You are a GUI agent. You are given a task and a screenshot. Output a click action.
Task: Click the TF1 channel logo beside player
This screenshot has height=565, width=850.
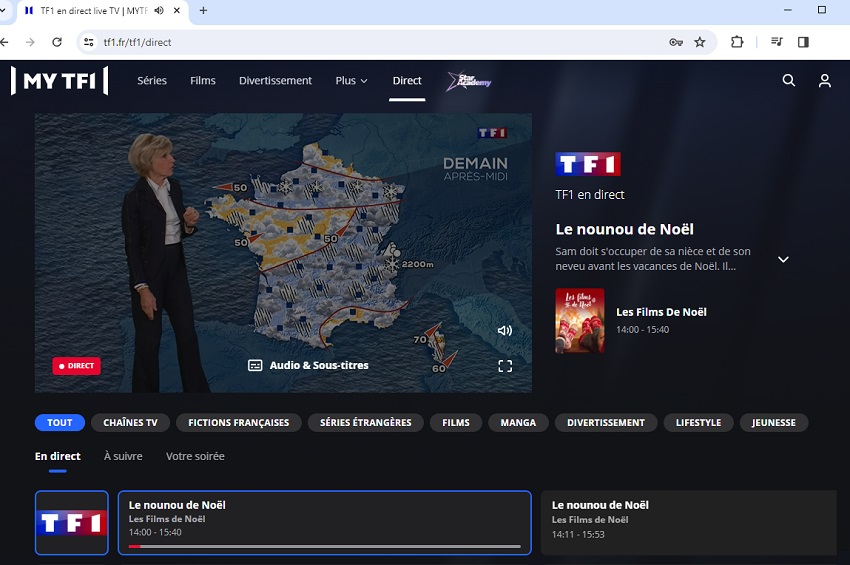pyautogui.click(x=588, y=164)
